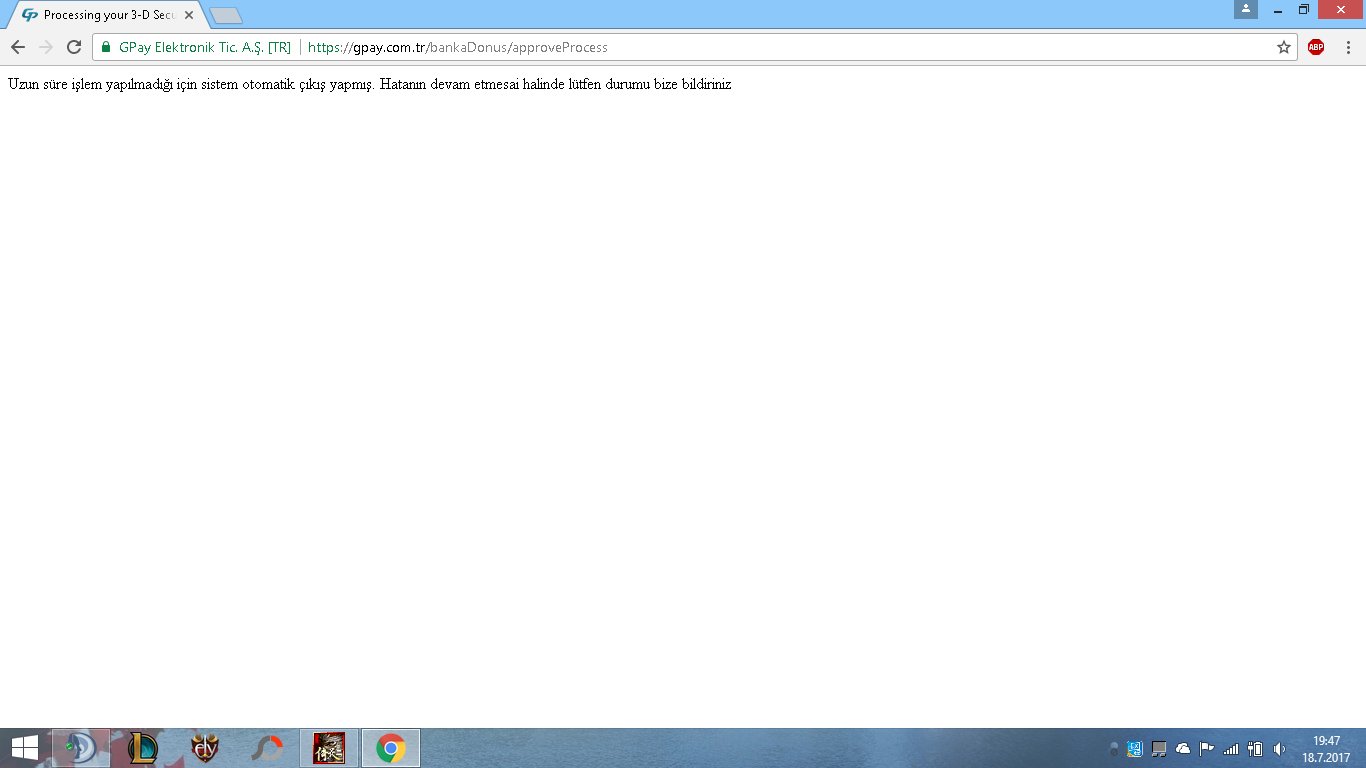Image resolution: width=1366 pixels, height=768 pixels.
Task: Open the volume speaker tray icon
Action: click(x=1279, y=748)
